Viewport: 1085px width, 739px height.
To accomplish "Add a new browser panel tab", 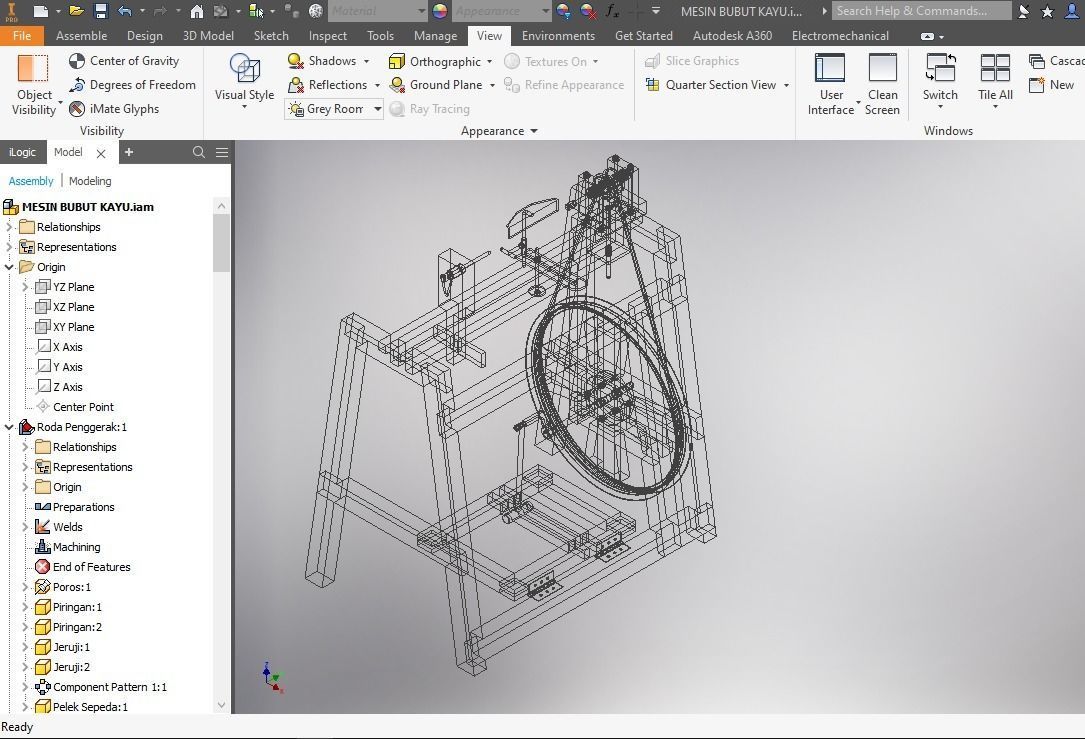I will (x=129, y=152).
